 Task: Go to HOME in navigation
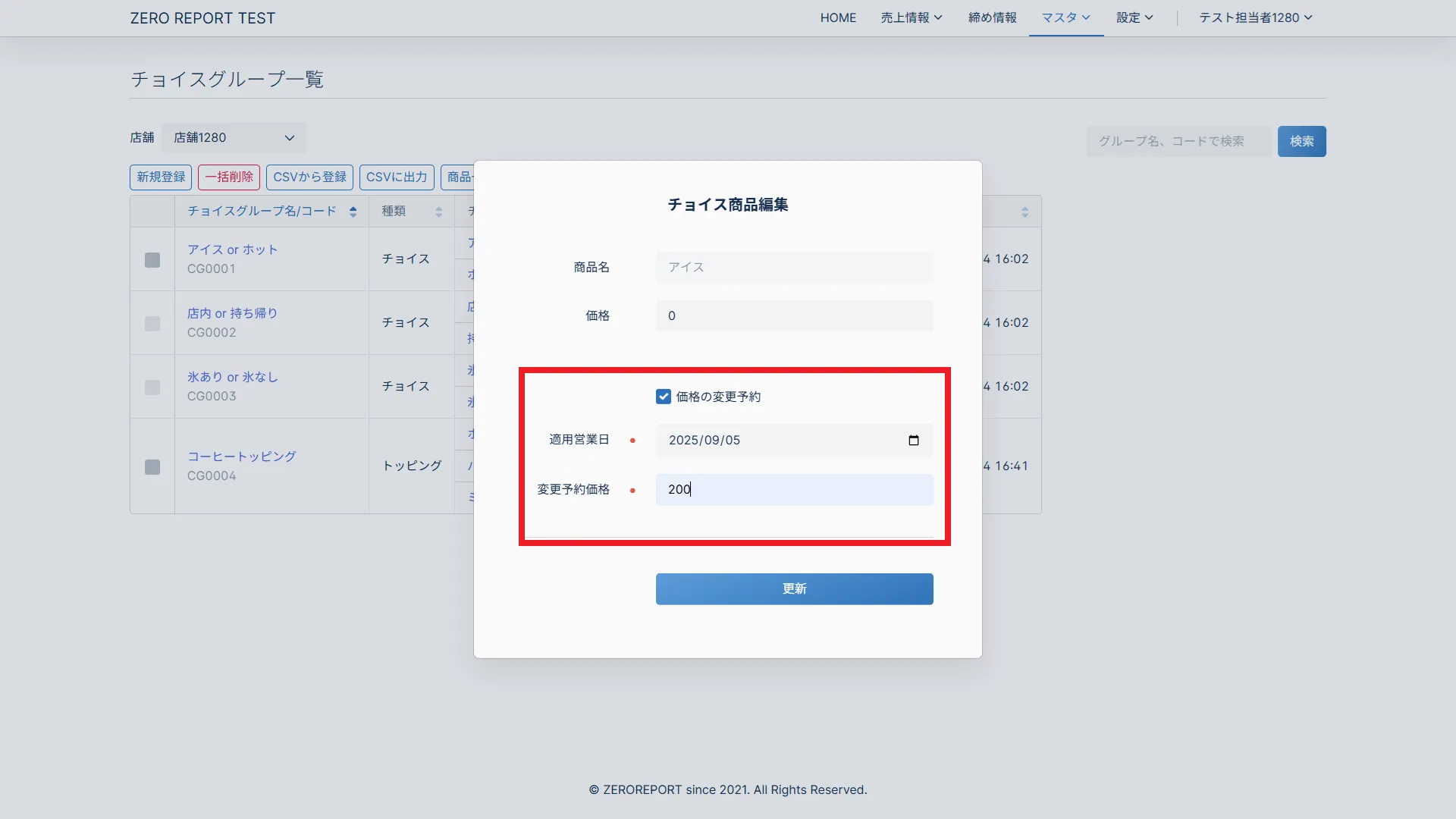pyautogui.click(x=838, y=17)
